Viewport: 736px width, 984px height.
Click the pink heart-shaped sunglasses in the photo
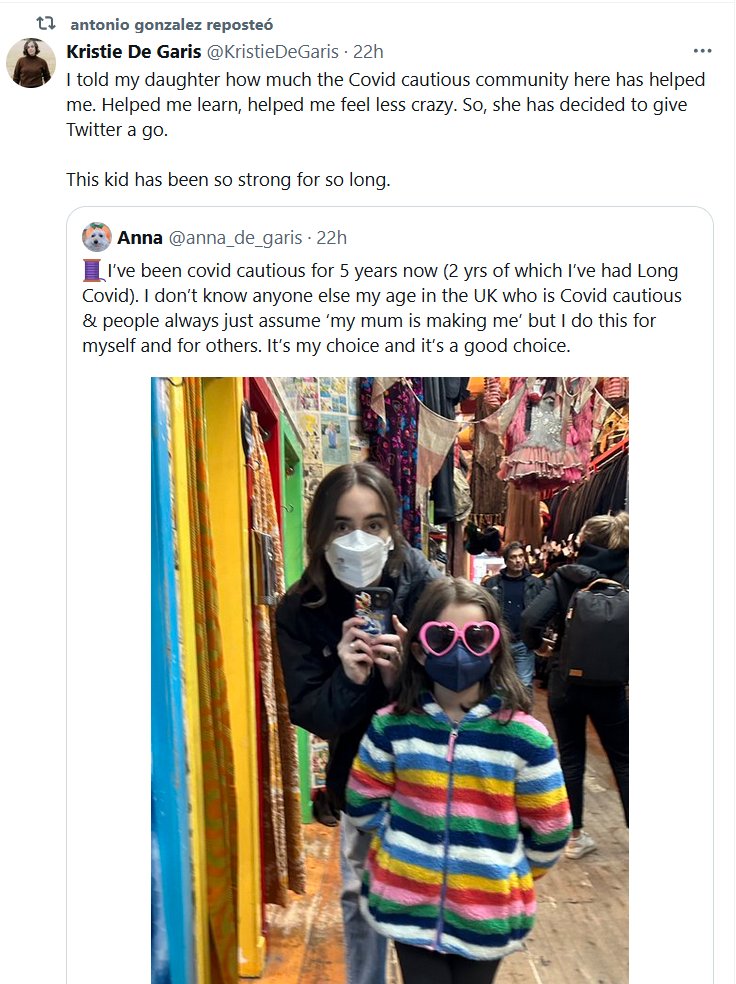(459, 637)
